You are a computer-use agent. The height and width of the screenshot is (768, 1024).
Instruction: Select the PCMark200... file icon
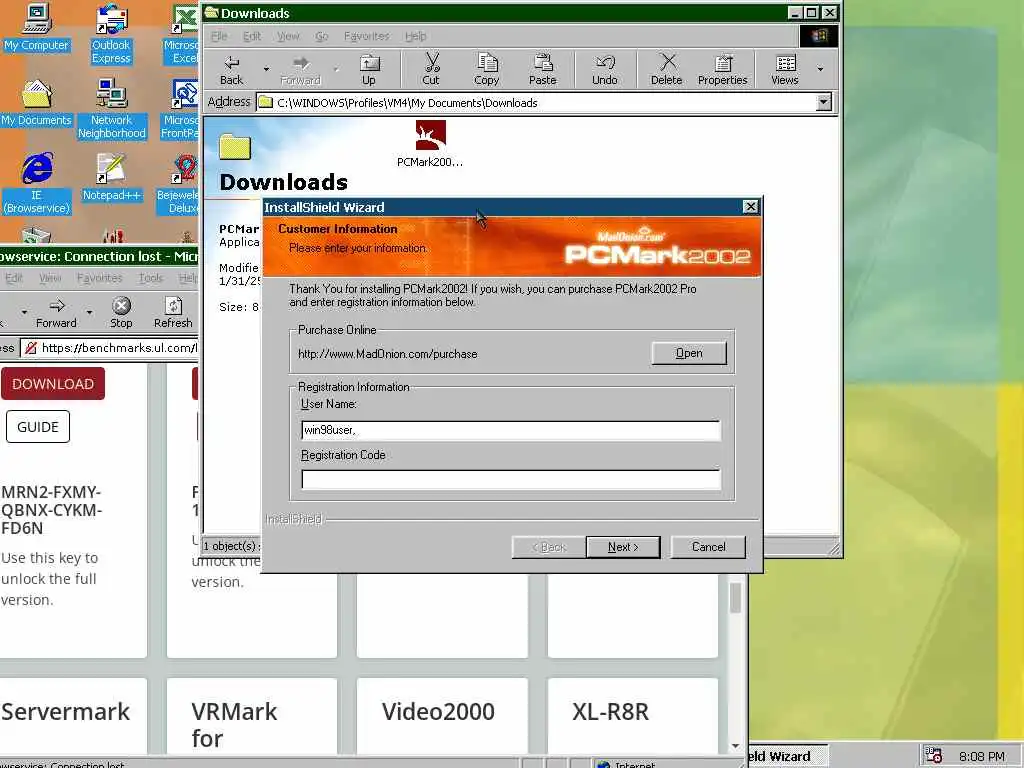coord(430,144)
